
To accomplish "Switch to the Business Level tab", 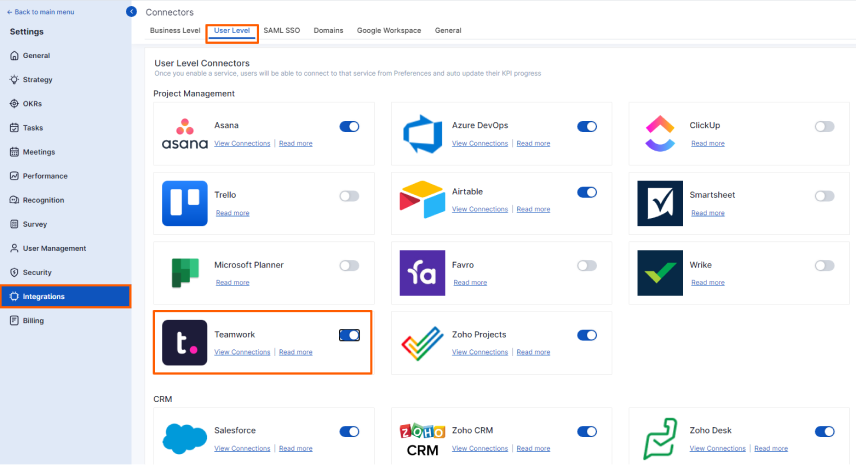I will [175, 31].
